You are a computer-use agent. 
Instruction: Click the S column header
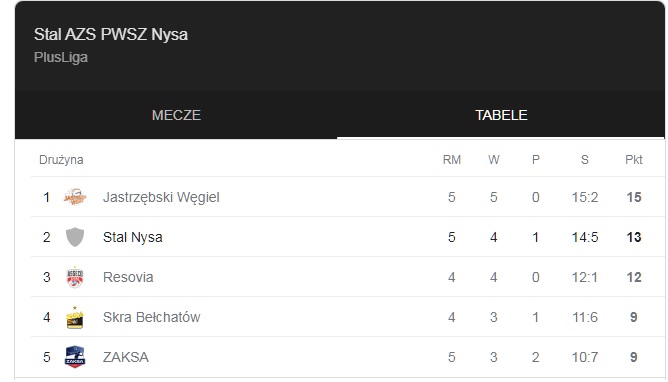pos(584,160)
